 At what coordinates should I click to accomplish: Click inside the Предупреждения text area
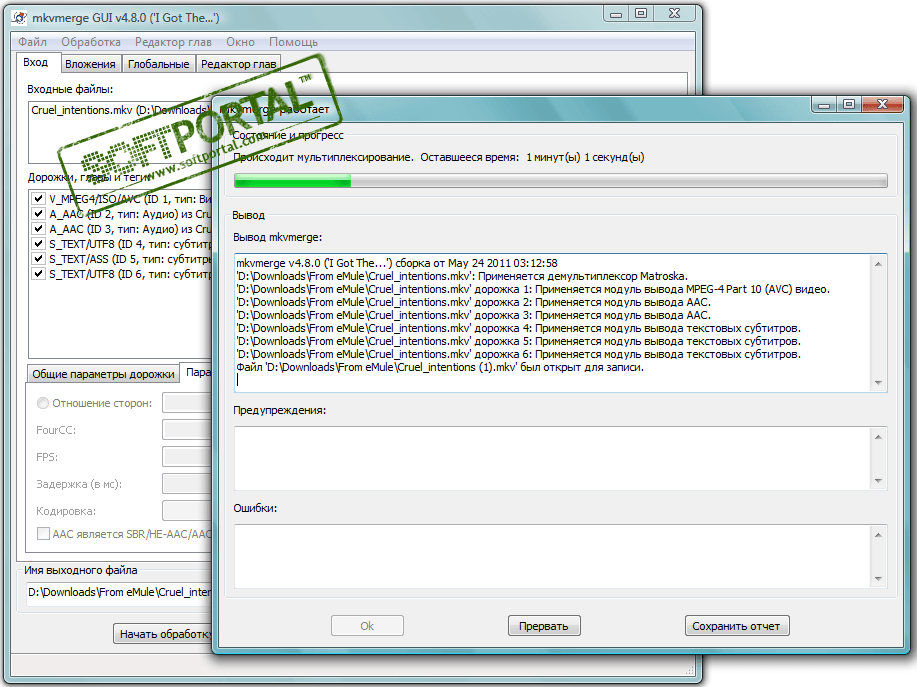tap(553, 458)
